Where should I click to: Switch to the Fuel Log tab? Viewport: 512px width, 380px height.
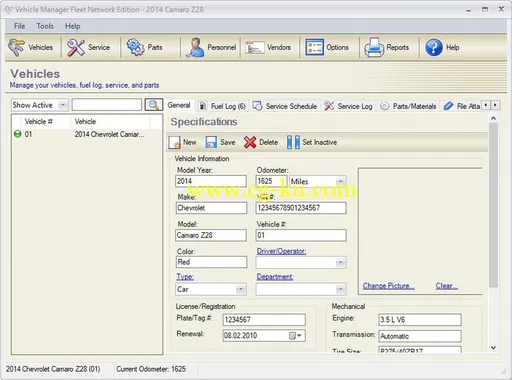(x=222, y=106)
